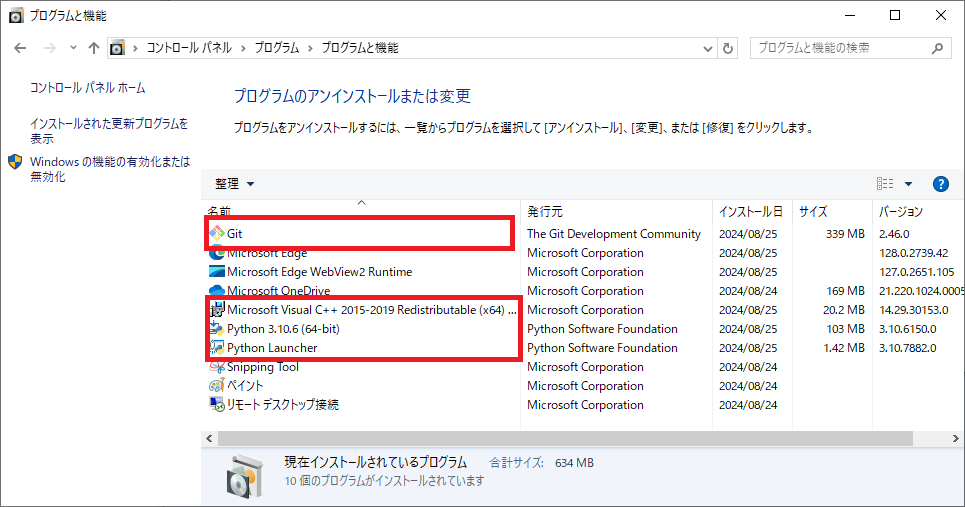Click the リモート デスクトップ接続 icon
This screenshot has width=965, height=507.
click(x=217, y=405)
